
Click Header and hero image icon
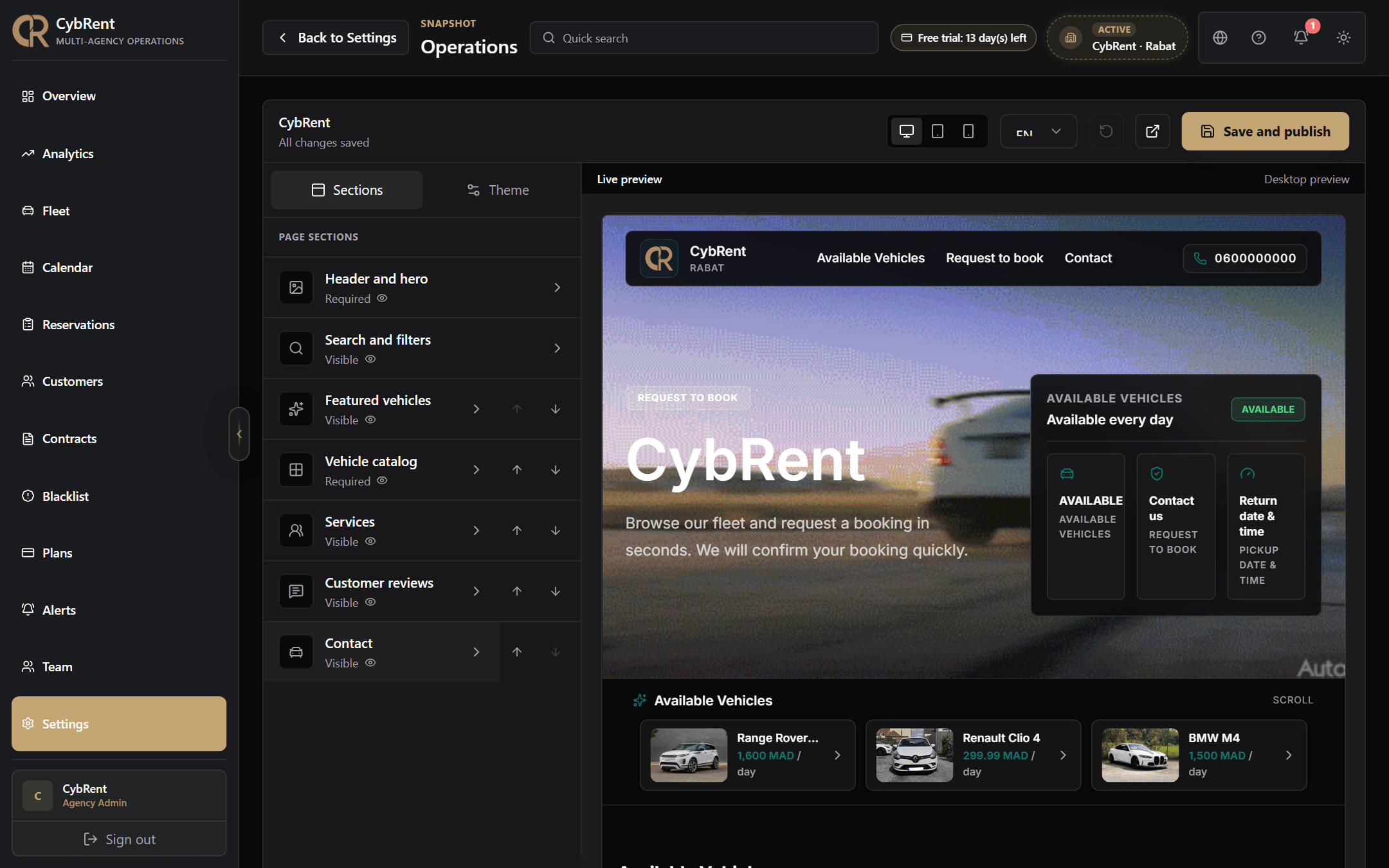pyautogui.click(x=296, y=287)
